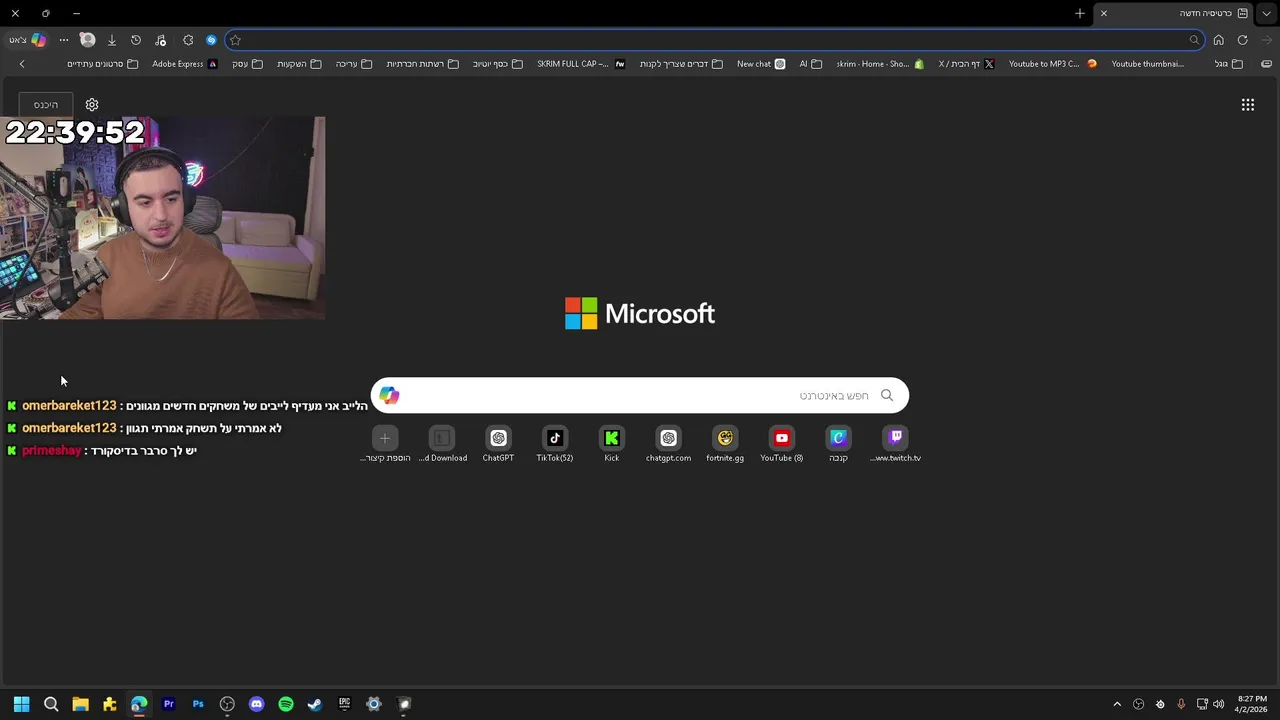The height and width of the screenshot is (720, 1280).
Task: Open the Adobe Express bookmark
Action: pyautogui.click(x=185, y=64)
